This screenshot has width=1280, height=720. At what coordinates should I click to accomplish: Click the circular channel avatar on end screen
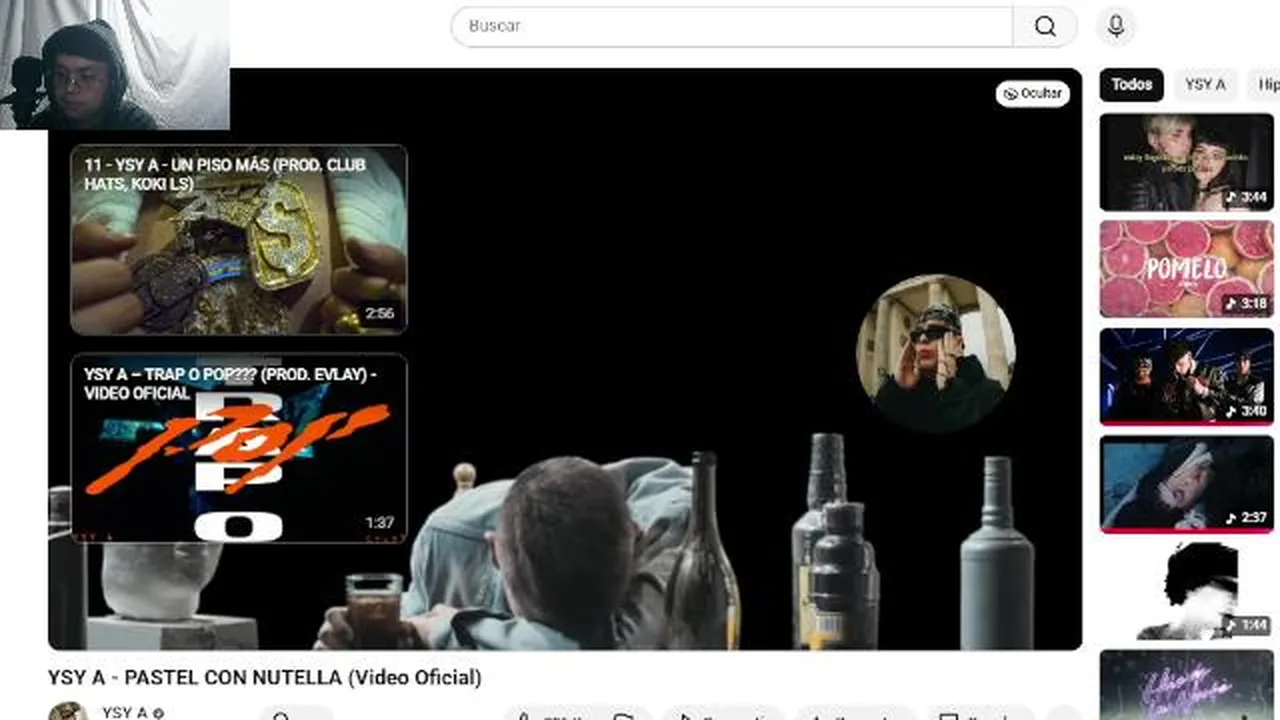tap(936, 354)
